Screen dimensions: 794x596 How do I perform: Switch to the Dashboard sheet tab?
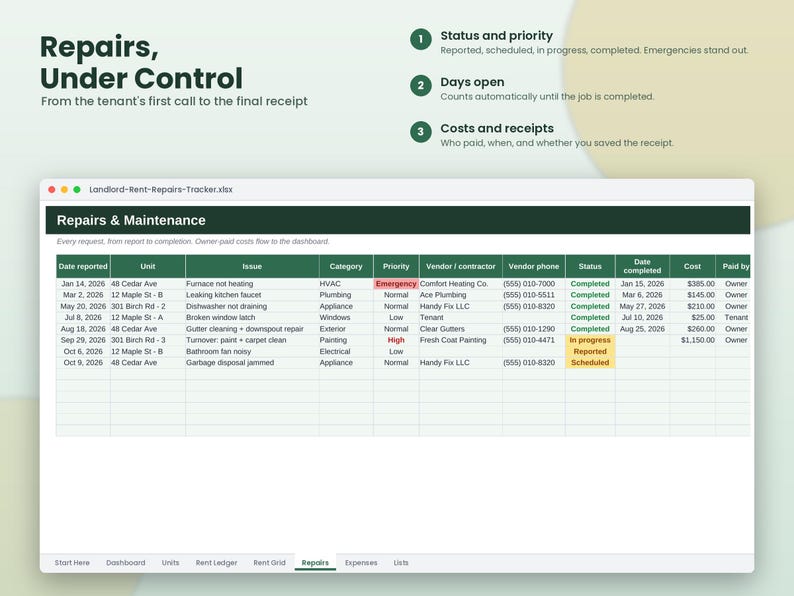coord(126,563)
